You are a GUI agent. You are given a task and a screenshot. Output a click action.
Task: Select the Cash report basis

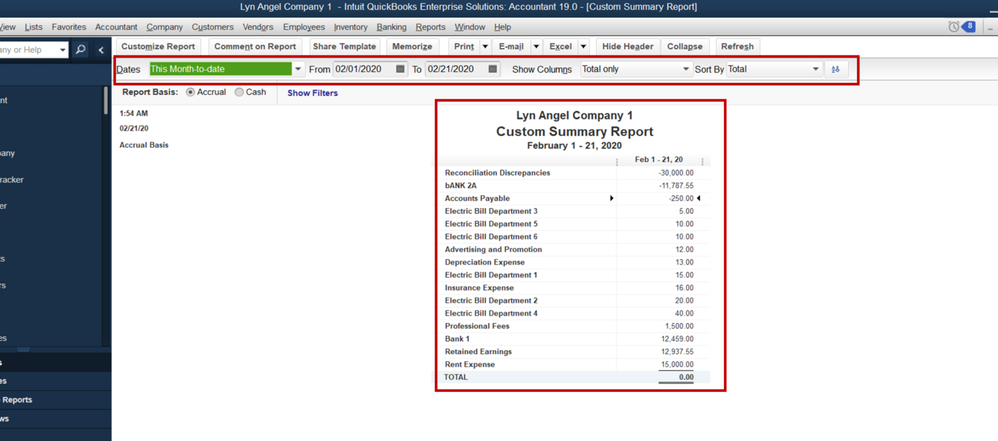[239, 92]
